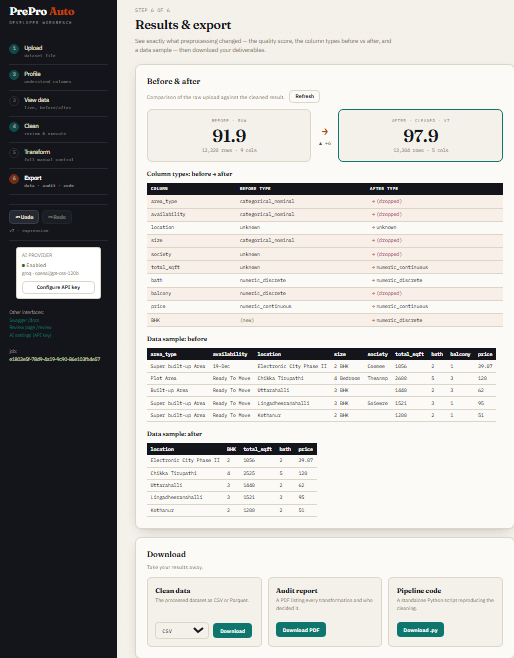Click 'Lingadheeranahalli' in after sample table
Image resolution: width=514 pixels, height=658 pixels.
tap(176, 497)
